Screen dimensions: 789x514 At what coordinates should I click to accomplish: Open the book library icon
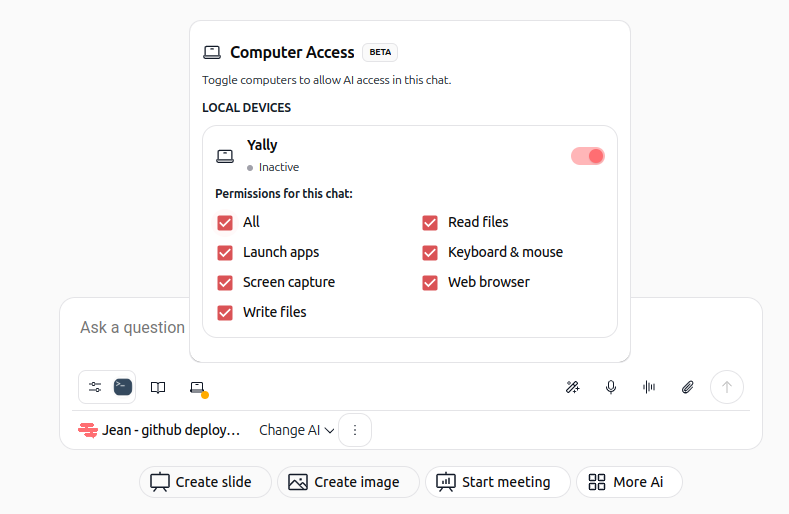pos(158,387)
